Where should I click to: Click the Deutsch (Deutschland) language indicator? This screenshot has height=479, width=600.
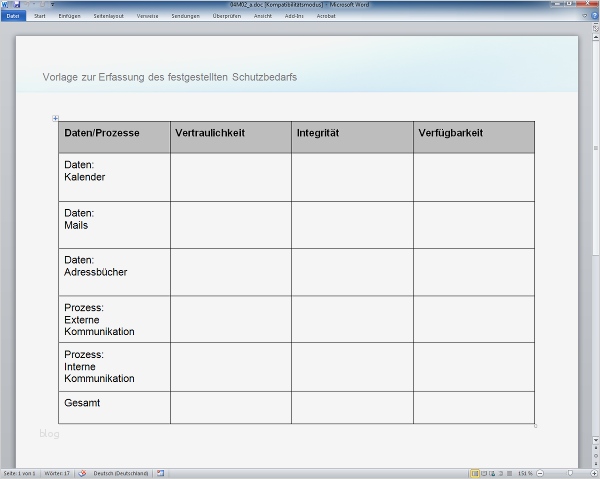121,474
